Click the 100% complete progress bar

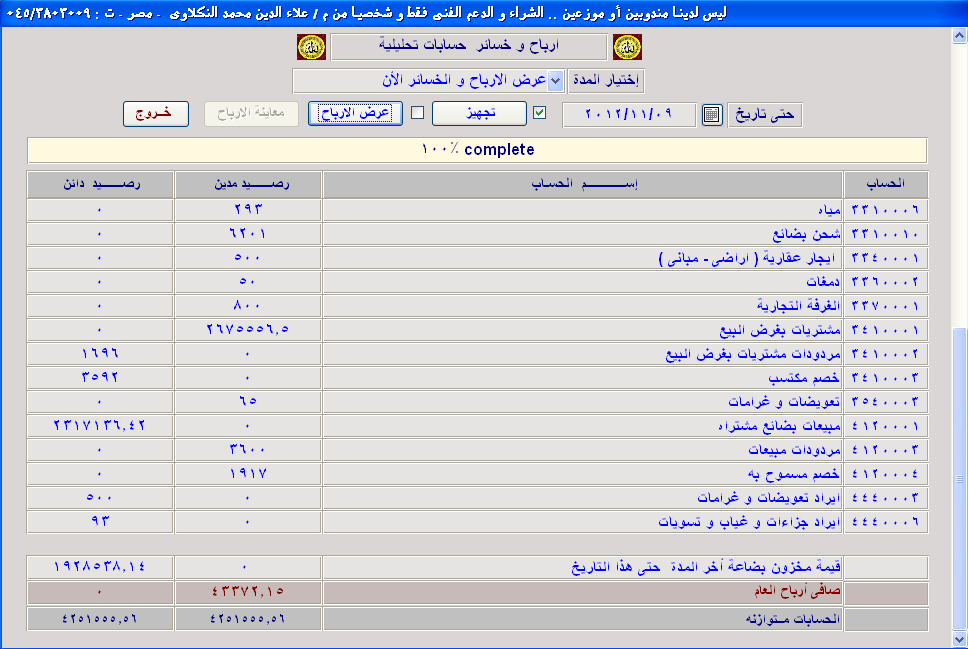477,150
